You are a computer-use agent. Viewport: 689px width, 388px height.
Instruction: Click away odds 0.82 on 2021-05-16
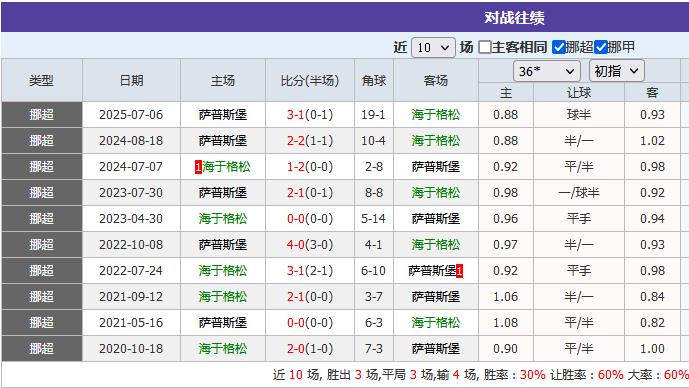click(x=652, y=323)
